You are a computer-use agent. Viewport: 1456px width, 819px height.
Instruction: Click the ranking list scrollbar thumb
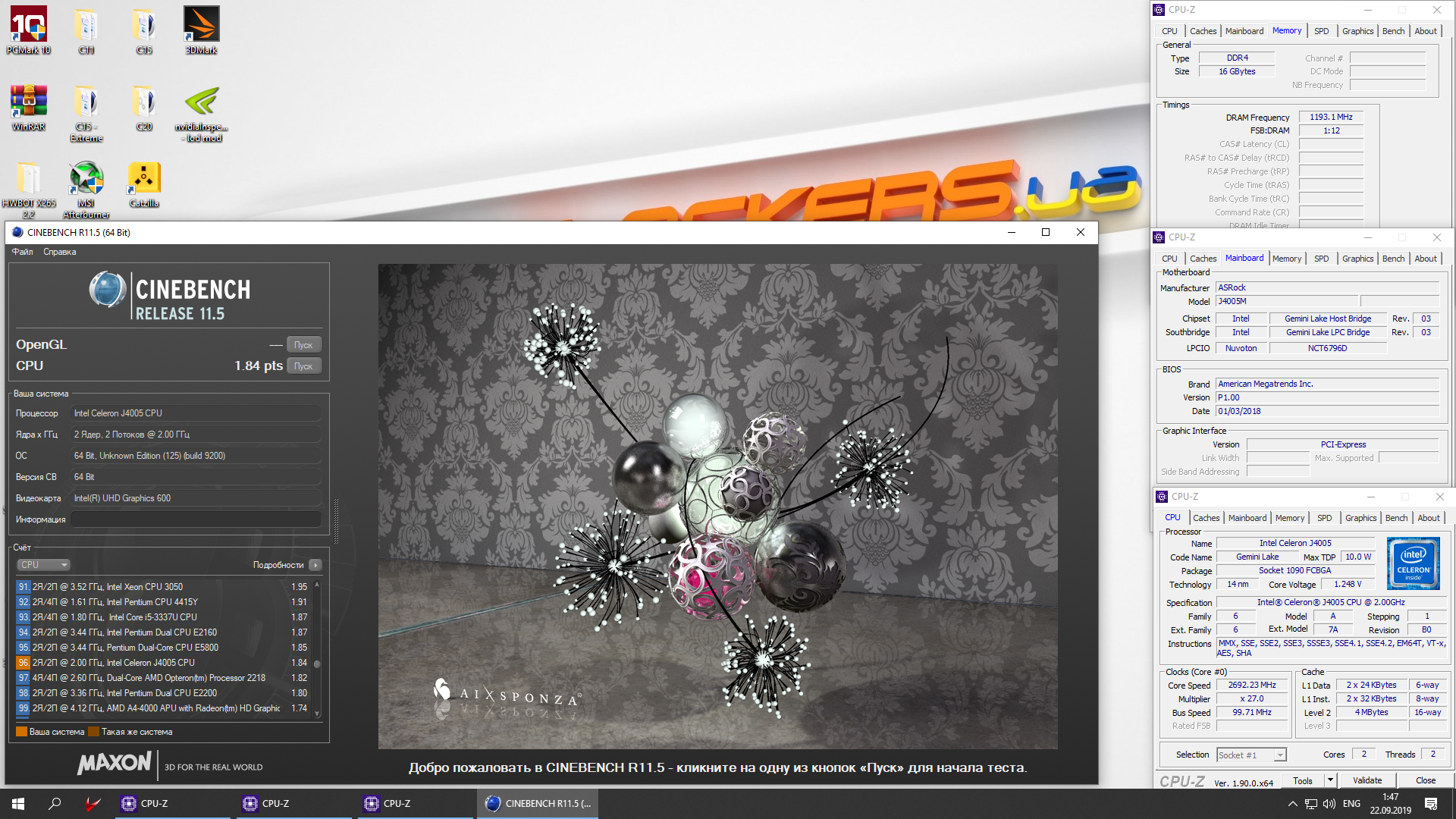pyautogui.click(x=317, y=664)
